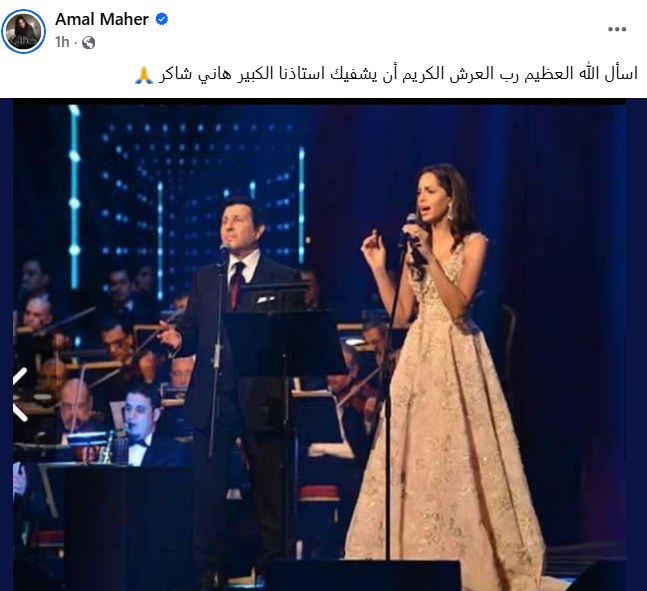Open Amal Maher's circular profile picture
The width and height of the screenshot is (647, 591).
(23, 31)
